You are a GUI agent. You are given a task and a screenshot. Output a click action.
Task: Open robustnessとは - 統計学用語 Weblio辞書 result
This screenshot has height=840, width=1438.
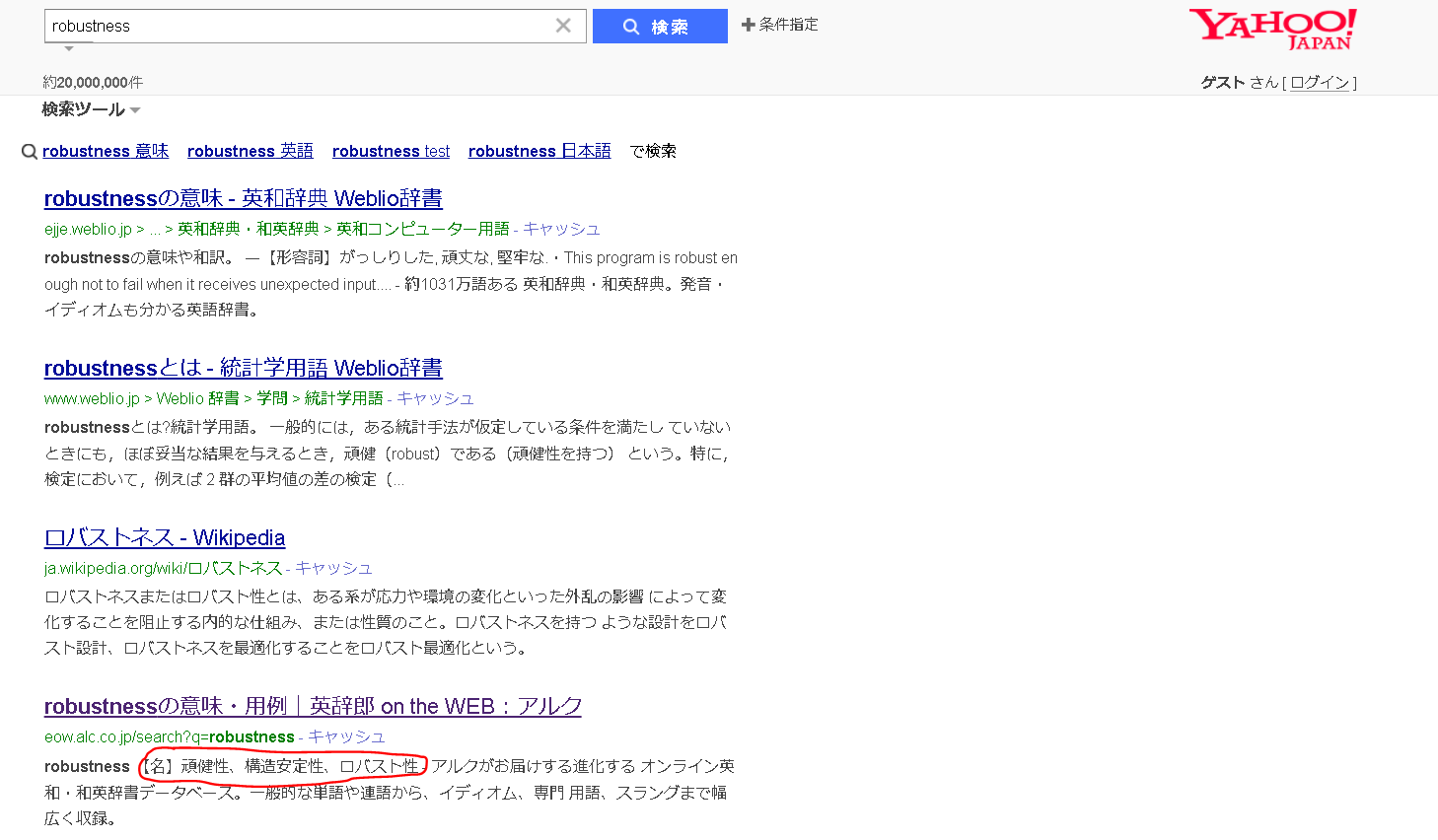point(244,368)
